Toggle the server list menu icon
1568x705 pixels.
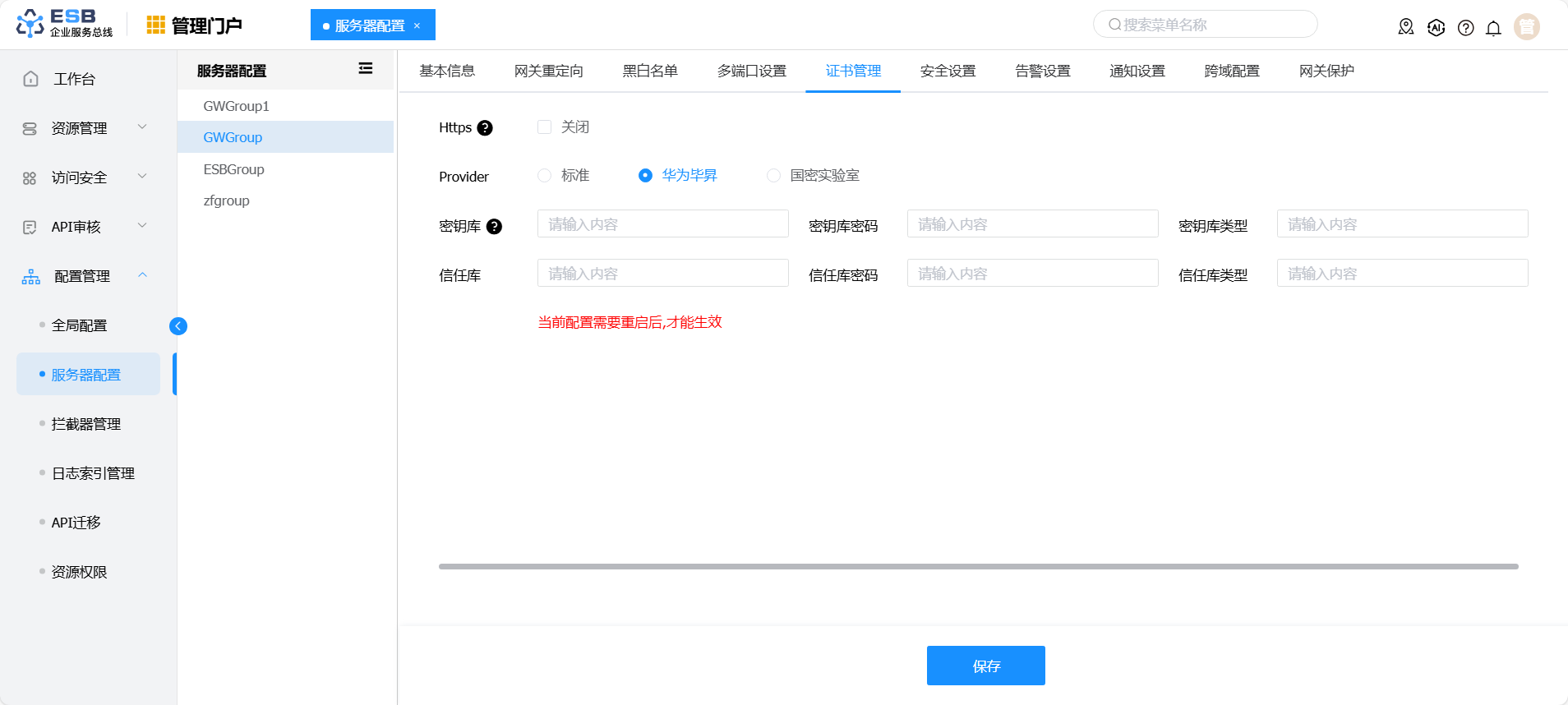click(366, 69)
